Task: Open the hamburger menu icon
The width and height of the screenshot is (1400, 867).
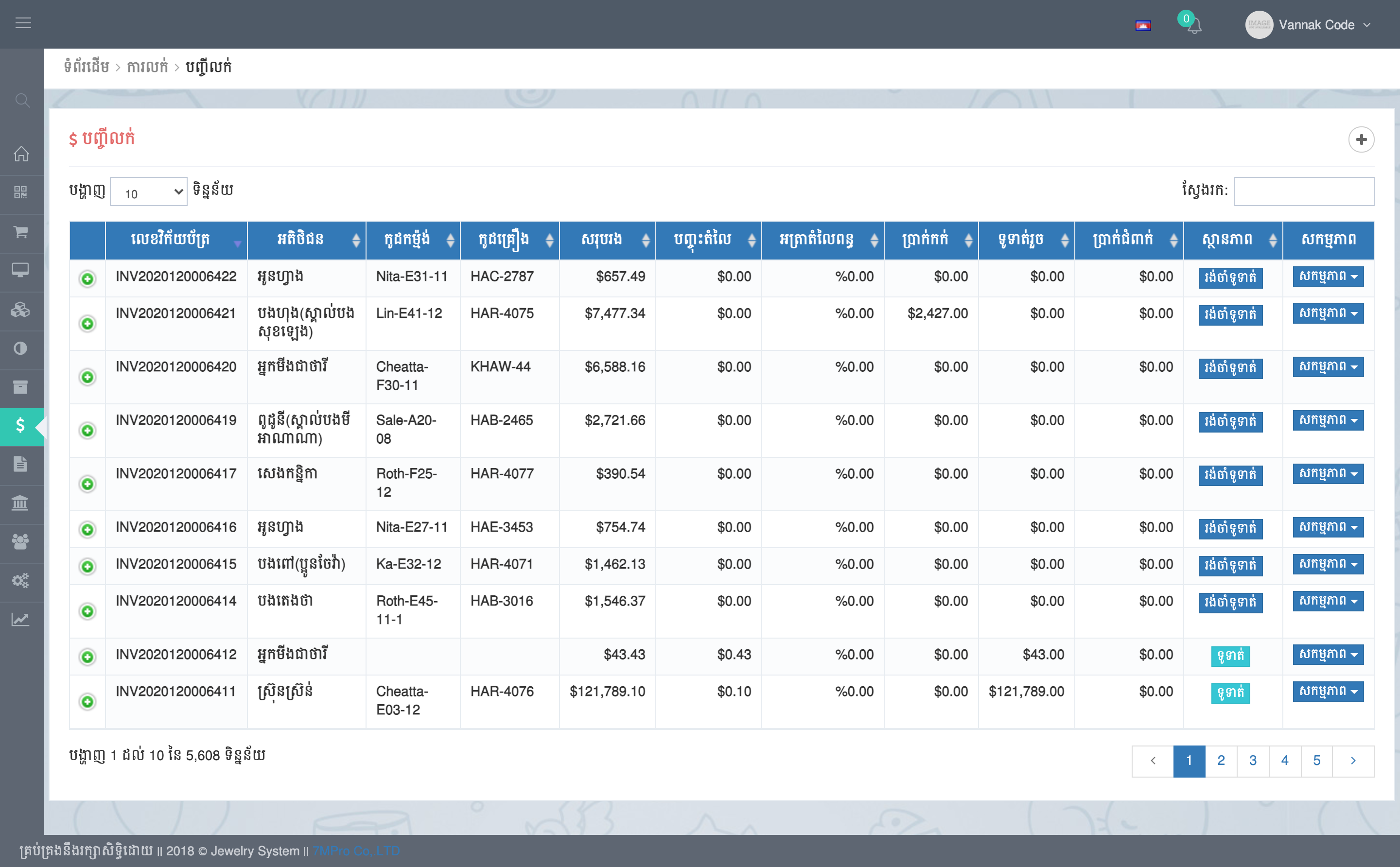Action: click(x=23, y=23)
